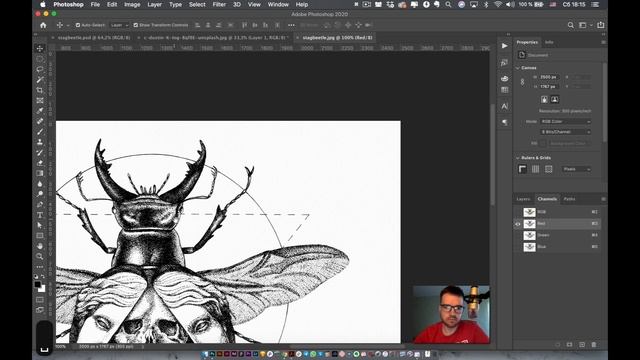Select the Blur tool
This screenshot has width=640, height=360.
tap(40, 184)
